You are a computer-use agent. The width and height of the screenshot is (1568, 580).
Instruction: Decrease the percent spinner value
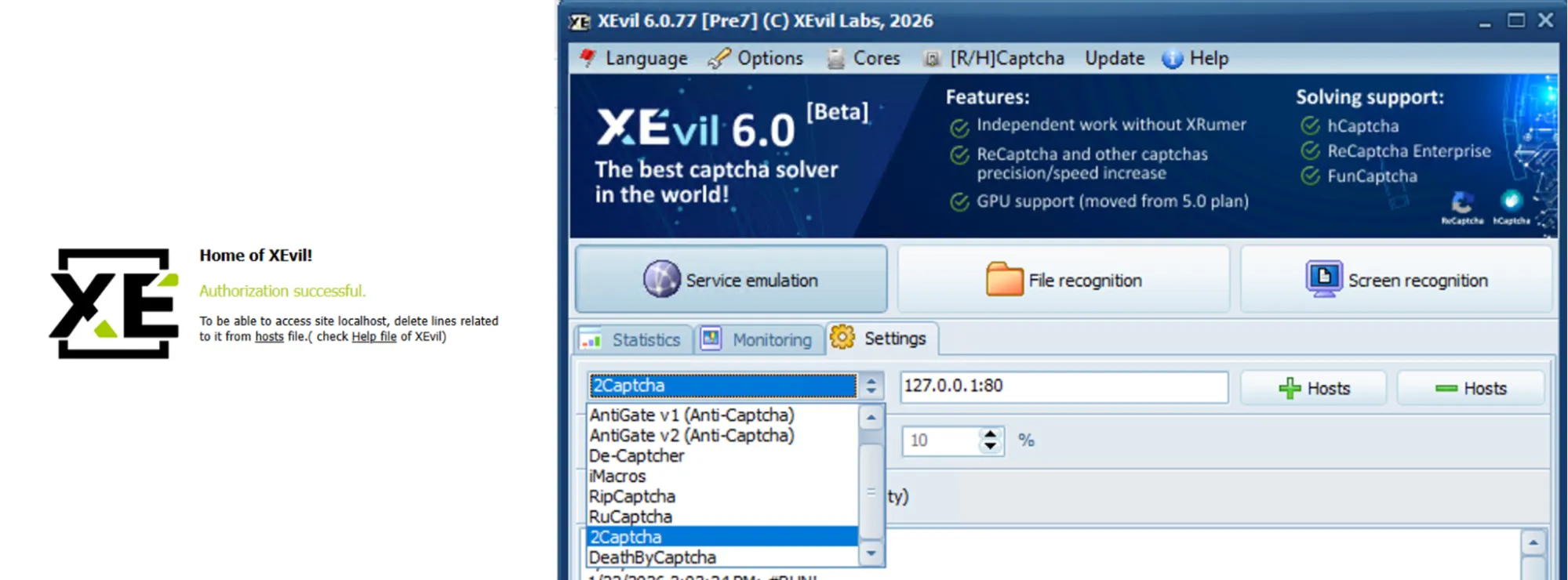pos(991,447)
